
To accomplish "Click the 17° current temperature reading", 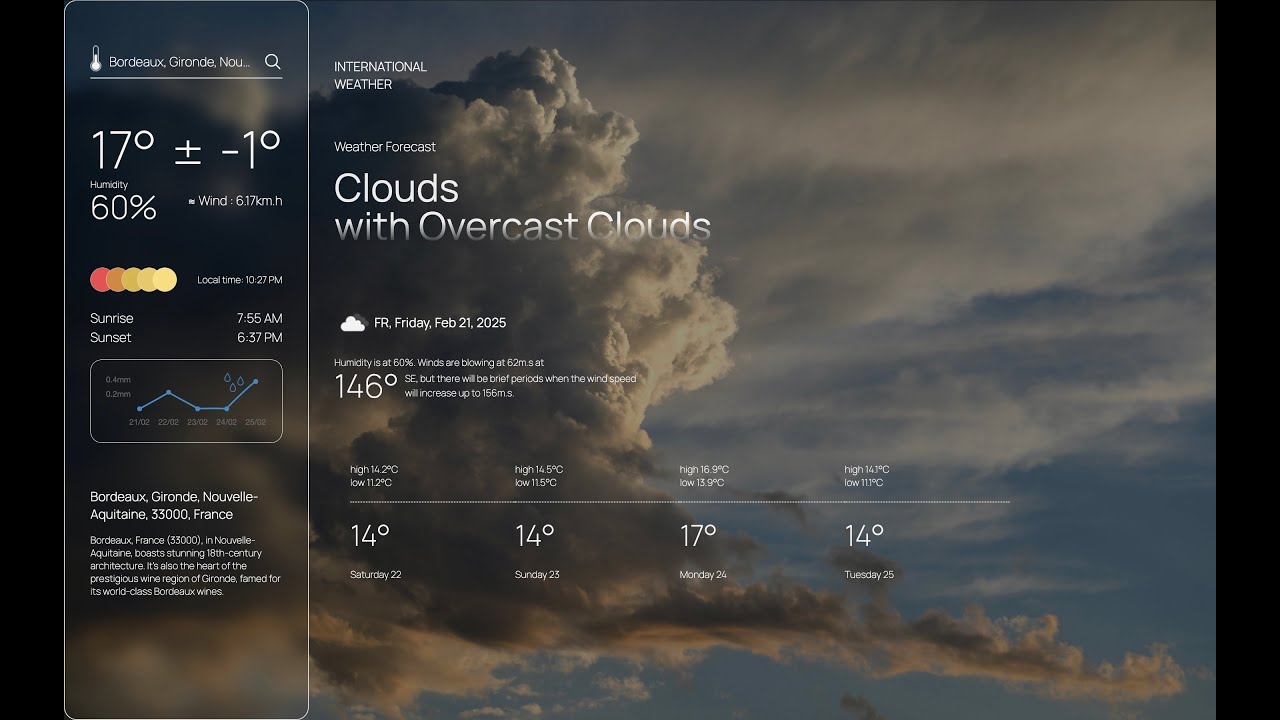I will tap(123, 151).
